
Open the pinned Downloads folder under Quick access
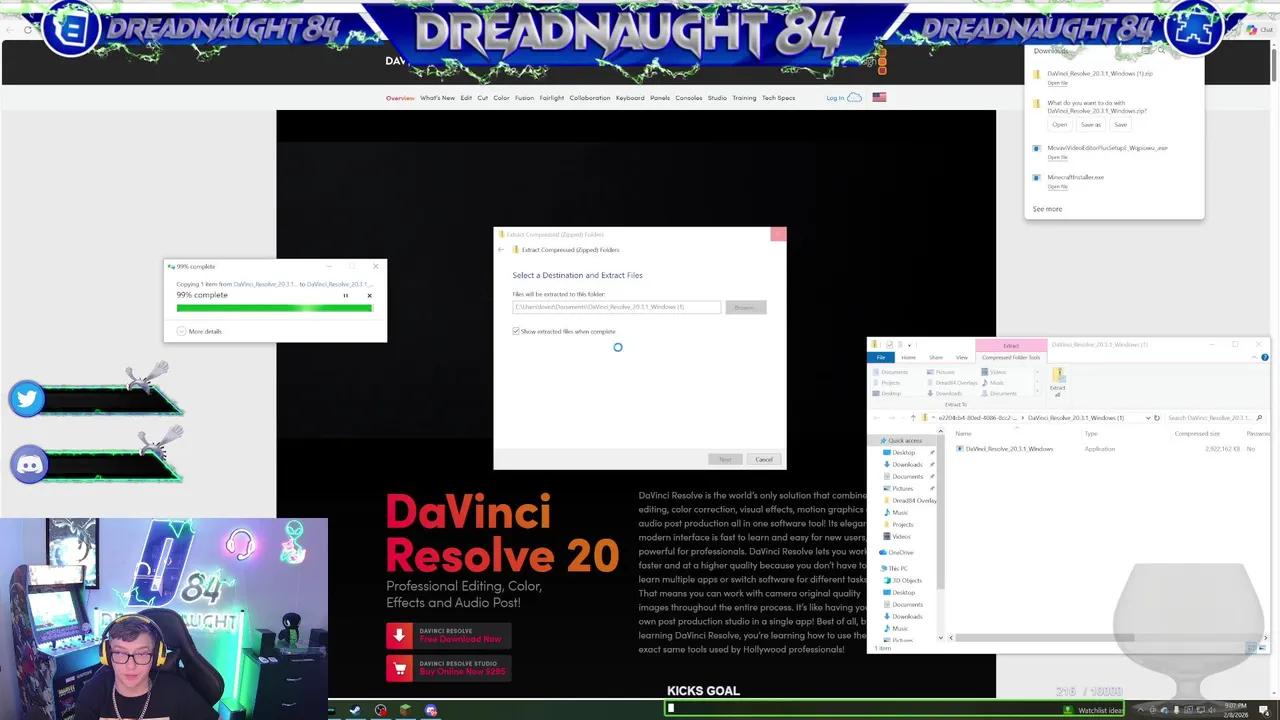[907, 465]
